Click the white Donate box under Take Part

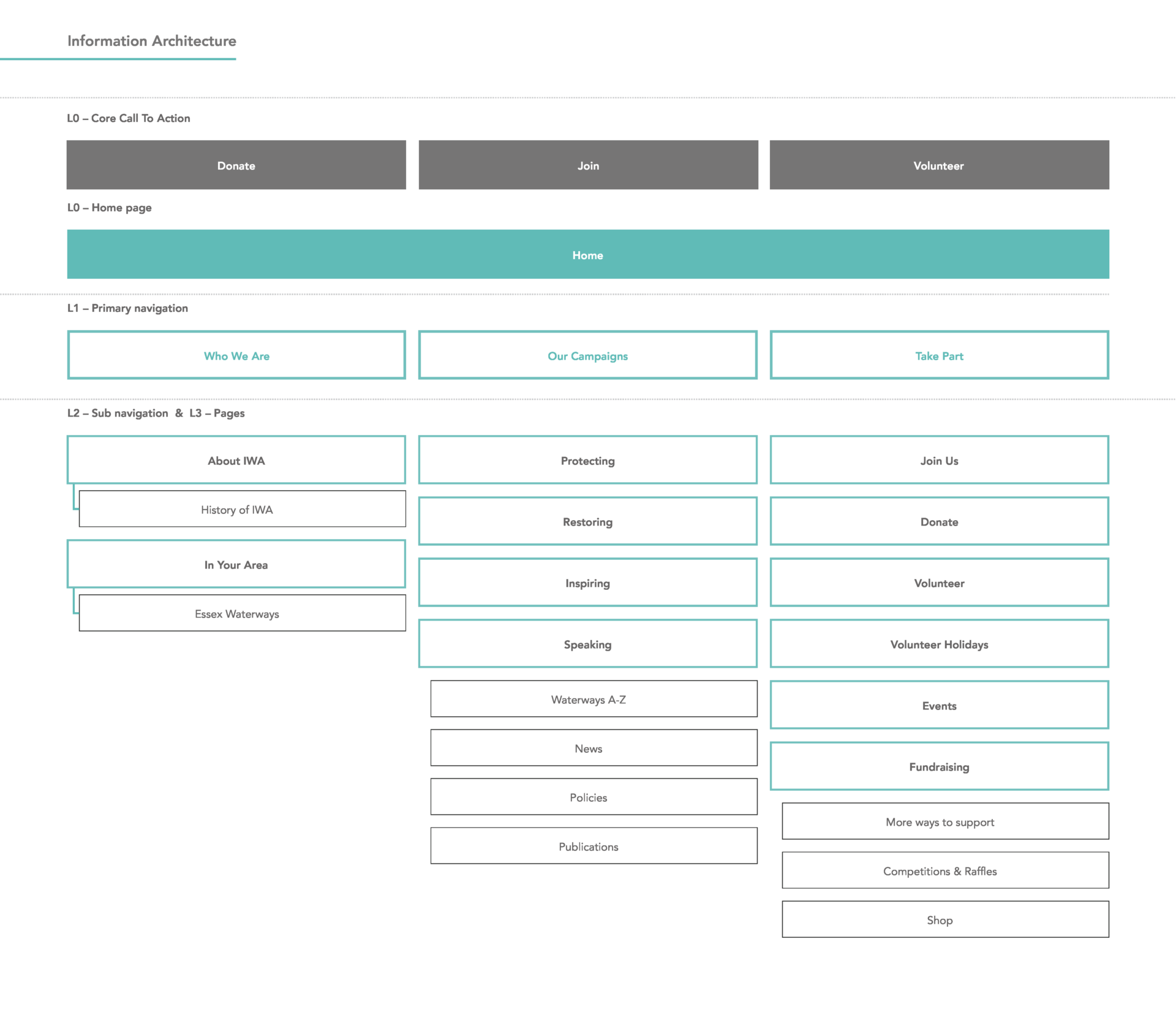pyautogui.click(x=940, y=521)
